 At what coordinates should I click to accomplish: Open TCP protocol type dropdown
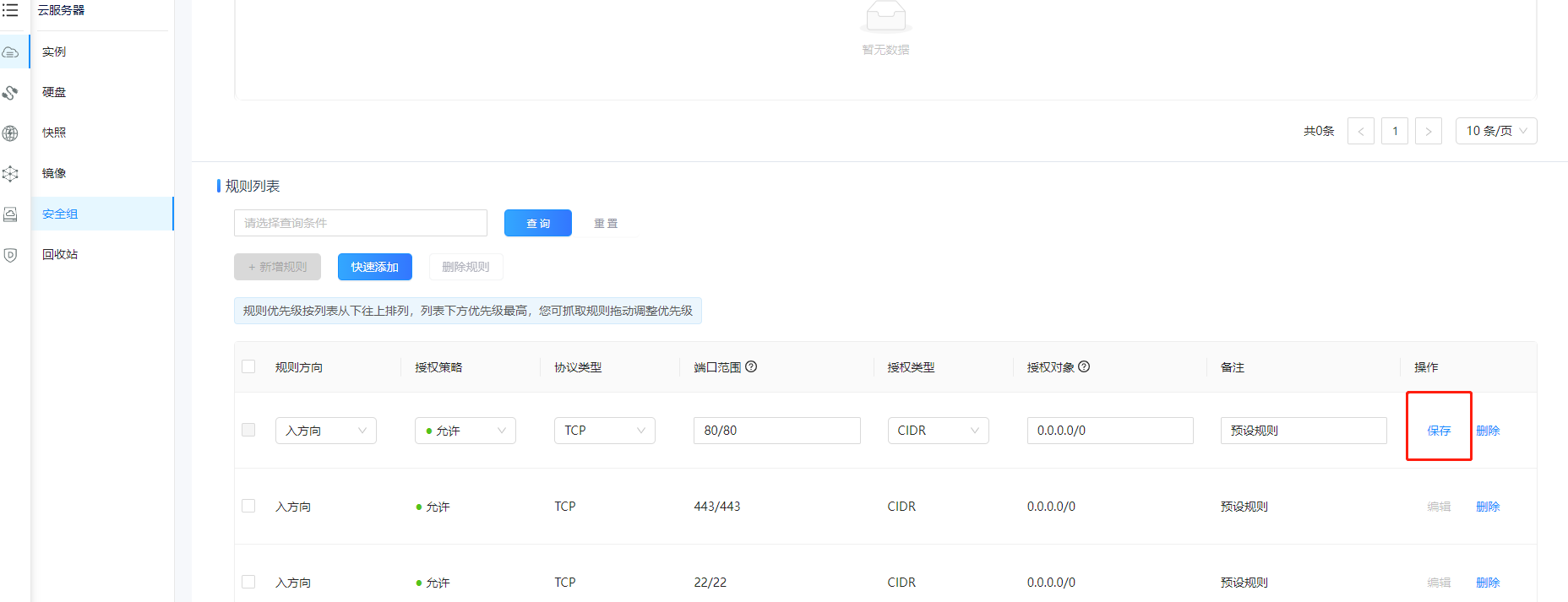pyautogui.click(x=605, y=431)
